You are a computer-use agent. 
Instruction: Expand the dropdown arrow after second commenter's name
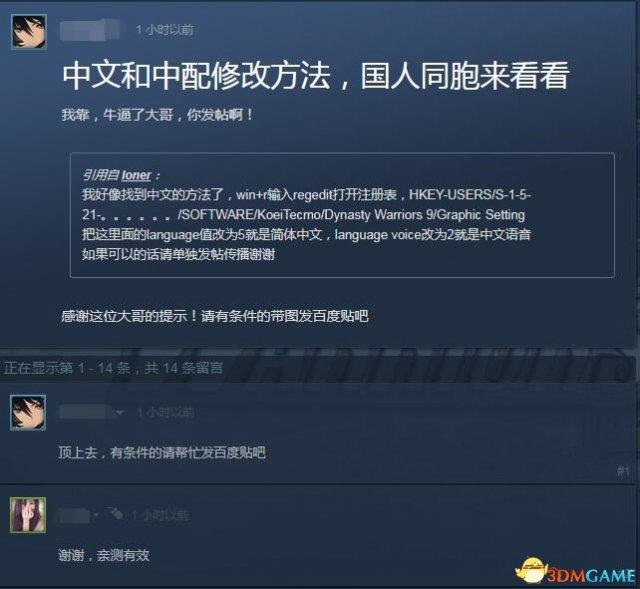click(x=96, y=515)
